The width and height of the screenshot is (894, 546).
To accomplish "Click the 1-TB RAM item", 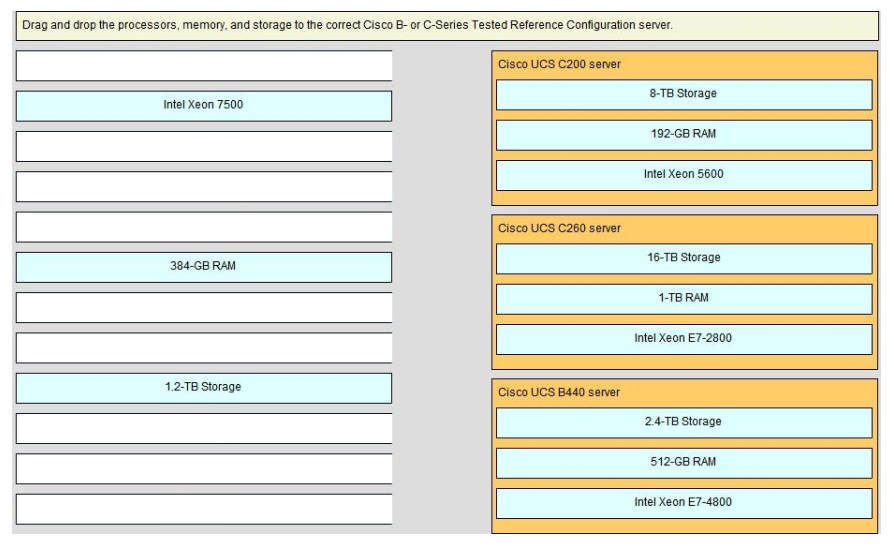I will pyautogui.click(x=684, y=299).
